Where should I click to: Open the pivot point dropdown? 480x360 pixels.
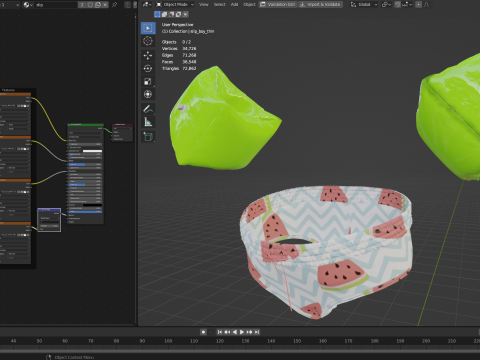tap(386, 4)
